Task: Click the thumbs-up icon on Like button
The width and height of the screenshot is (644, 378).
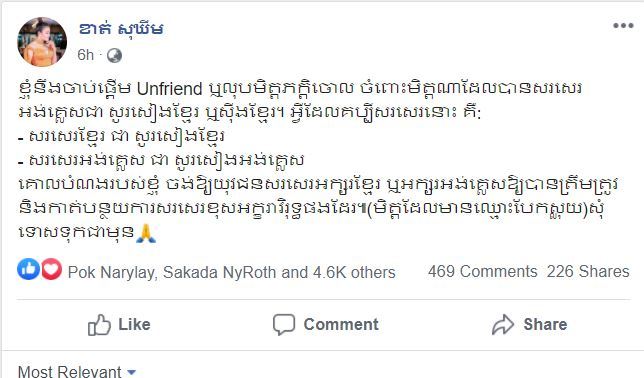Action: pyautogui.click(x=99, y=325)
